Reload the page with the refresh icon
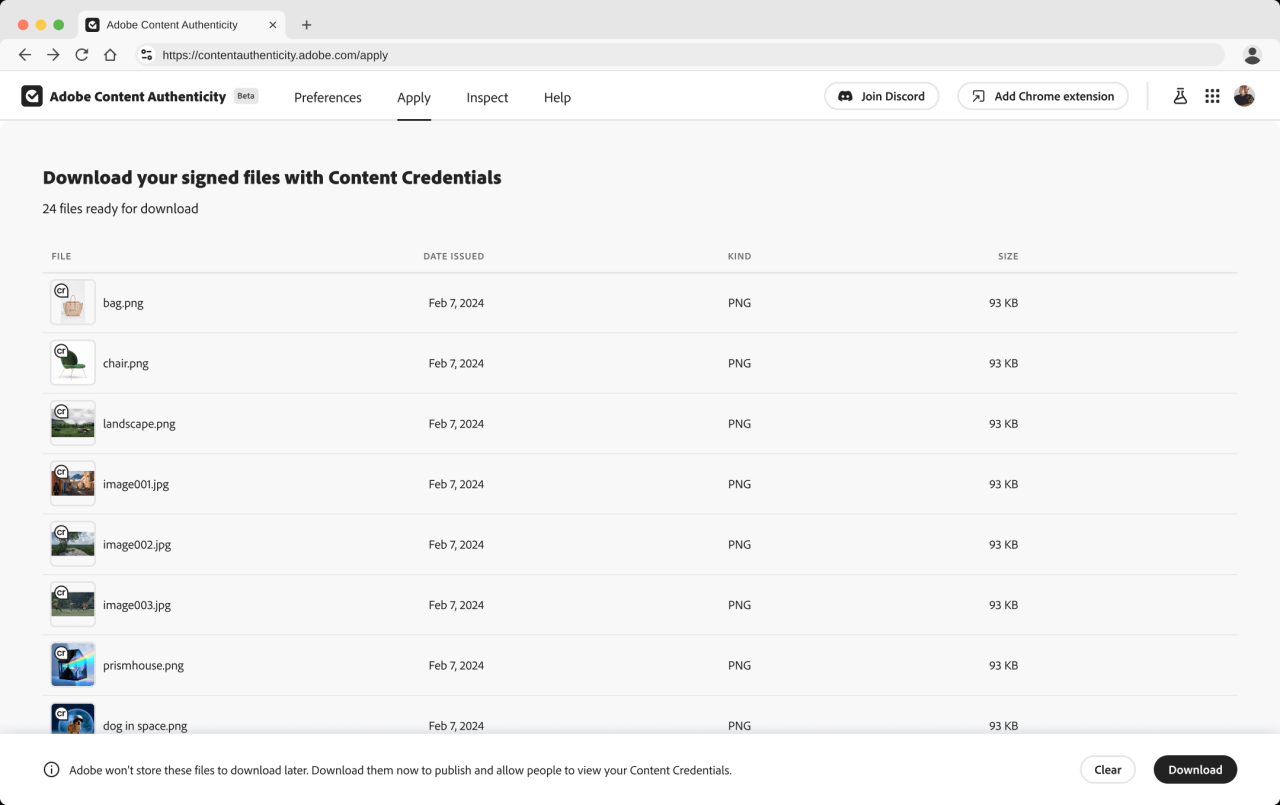Viewport: 1280px width, 805px height. pos(81,55)
